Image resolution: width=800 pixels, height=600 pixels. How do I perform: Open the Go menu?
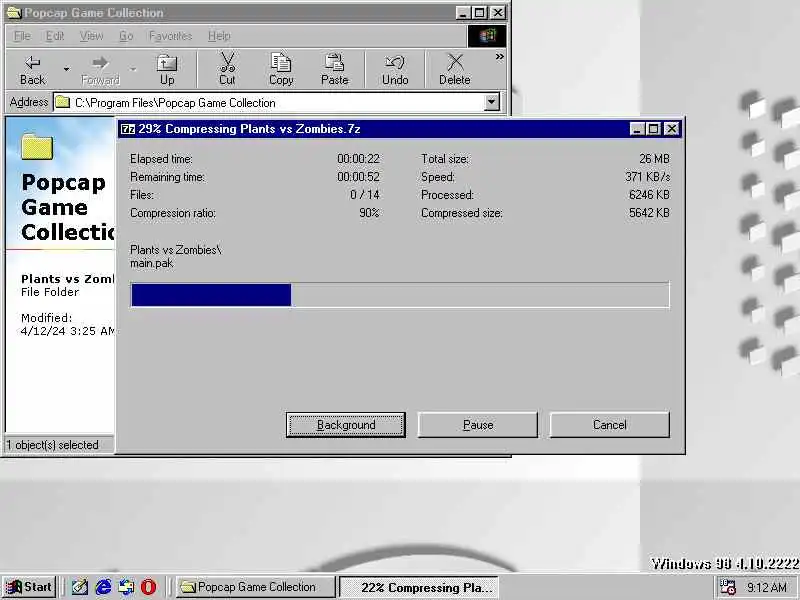[x=126, y=36]
